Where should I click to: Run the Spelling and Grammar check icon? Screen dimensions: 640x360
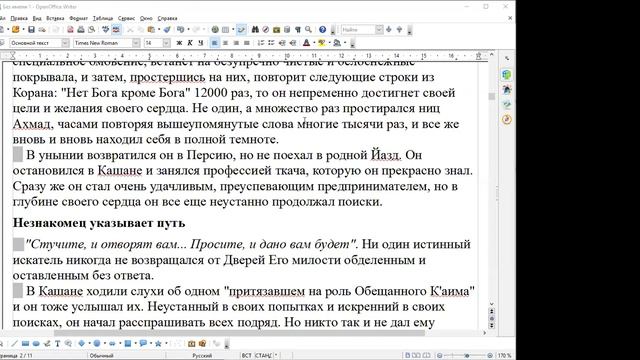(105, 29)
